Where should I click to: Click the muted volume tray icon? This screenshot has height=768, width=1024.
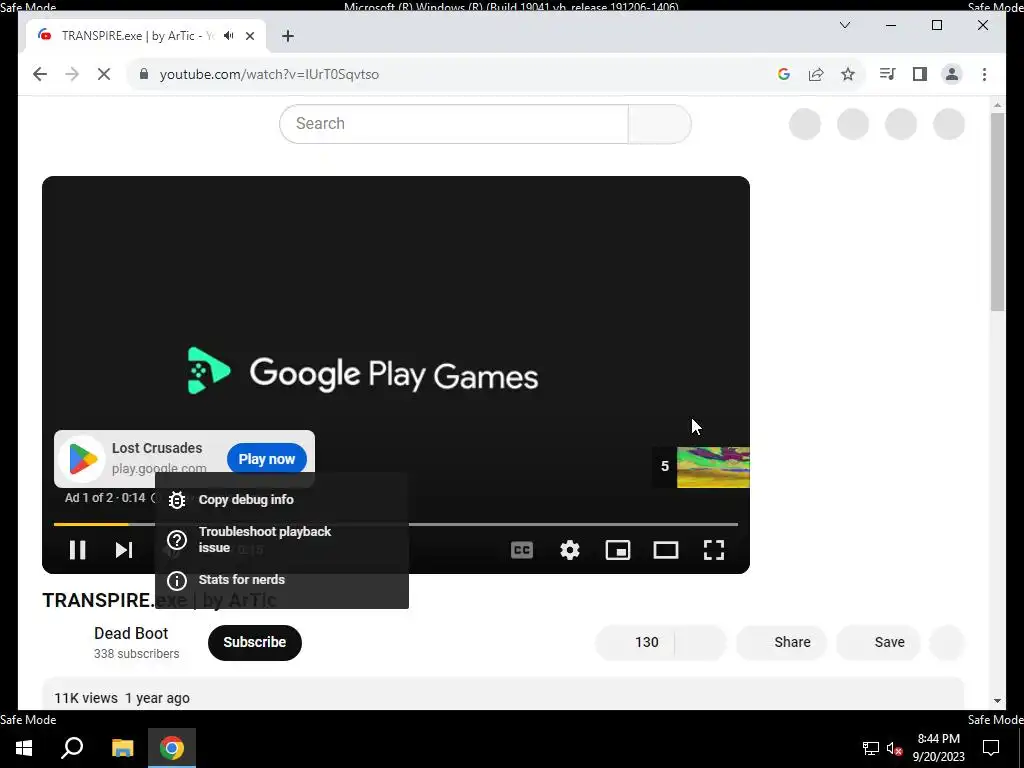[895, 748]
